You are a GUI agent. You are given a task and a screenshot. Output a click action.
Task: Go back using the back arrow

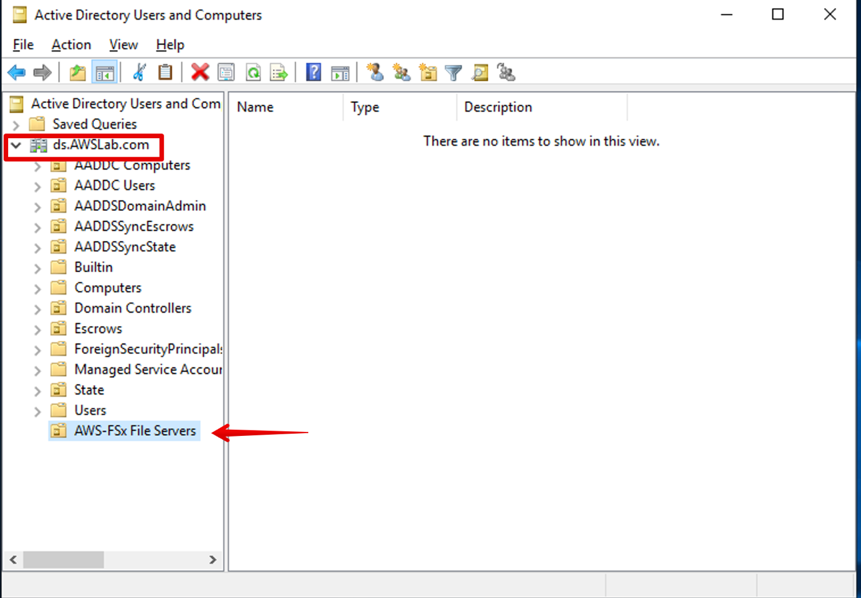[17, 72]
